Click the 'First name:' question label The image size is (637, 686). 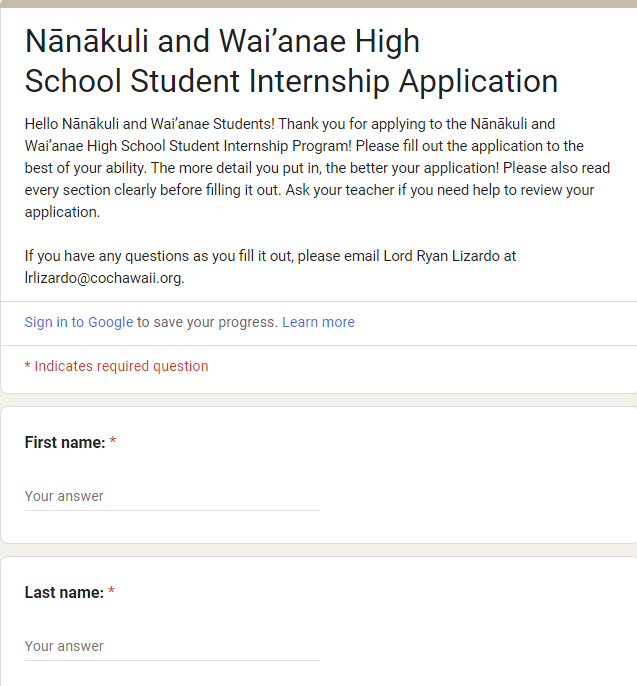pos(65,442)
